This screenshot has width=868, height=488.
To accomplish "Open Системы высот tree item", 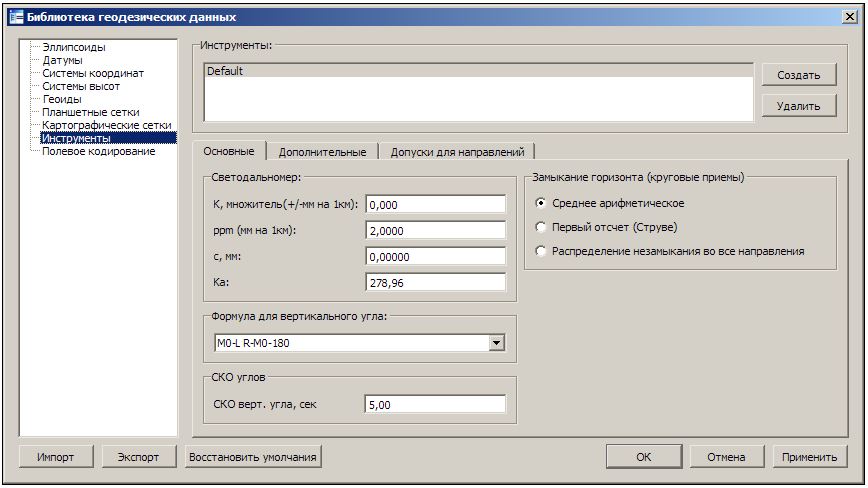I will (x=81, y=86).
